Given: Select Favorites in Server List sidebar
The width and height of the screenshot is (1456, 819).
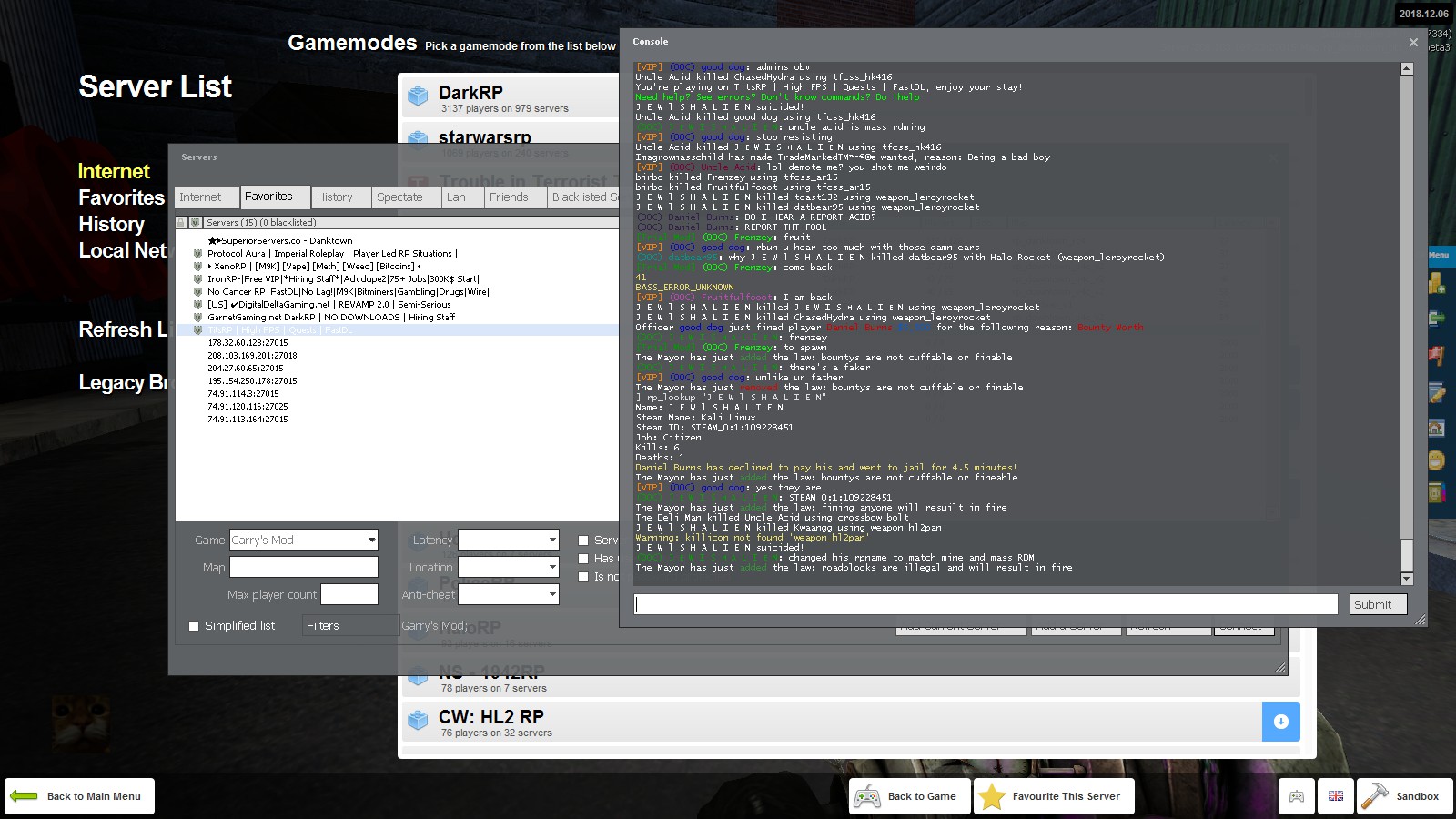Looking at the screenshot, I should [121, 198].
